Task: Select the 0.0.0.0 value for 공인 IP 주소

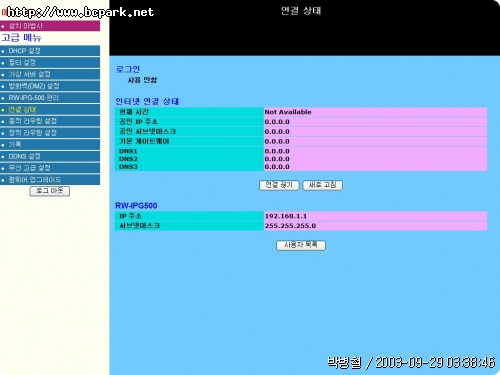Action: (277, 122)
